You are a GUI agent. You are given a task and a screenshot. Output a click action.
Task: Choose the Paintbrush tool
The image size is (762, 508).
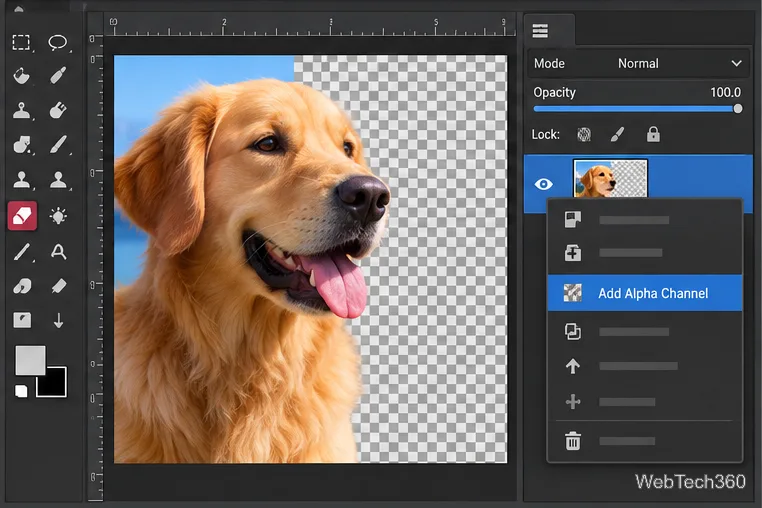(x=58, y=144)
